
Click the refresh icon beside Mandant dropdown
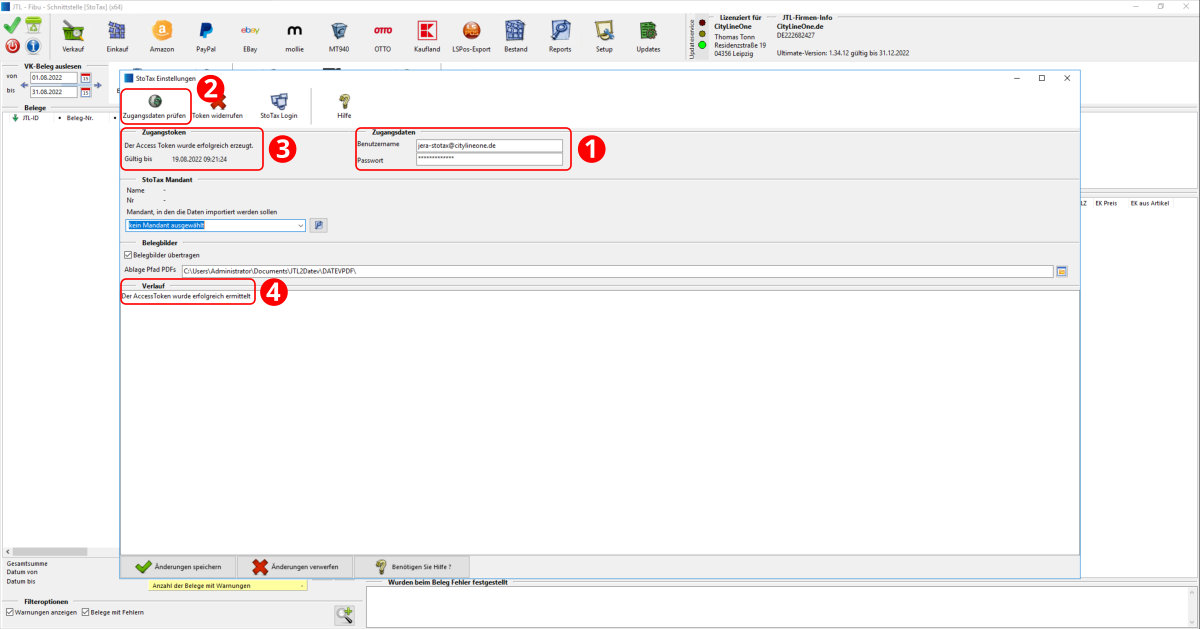[318, 225]
